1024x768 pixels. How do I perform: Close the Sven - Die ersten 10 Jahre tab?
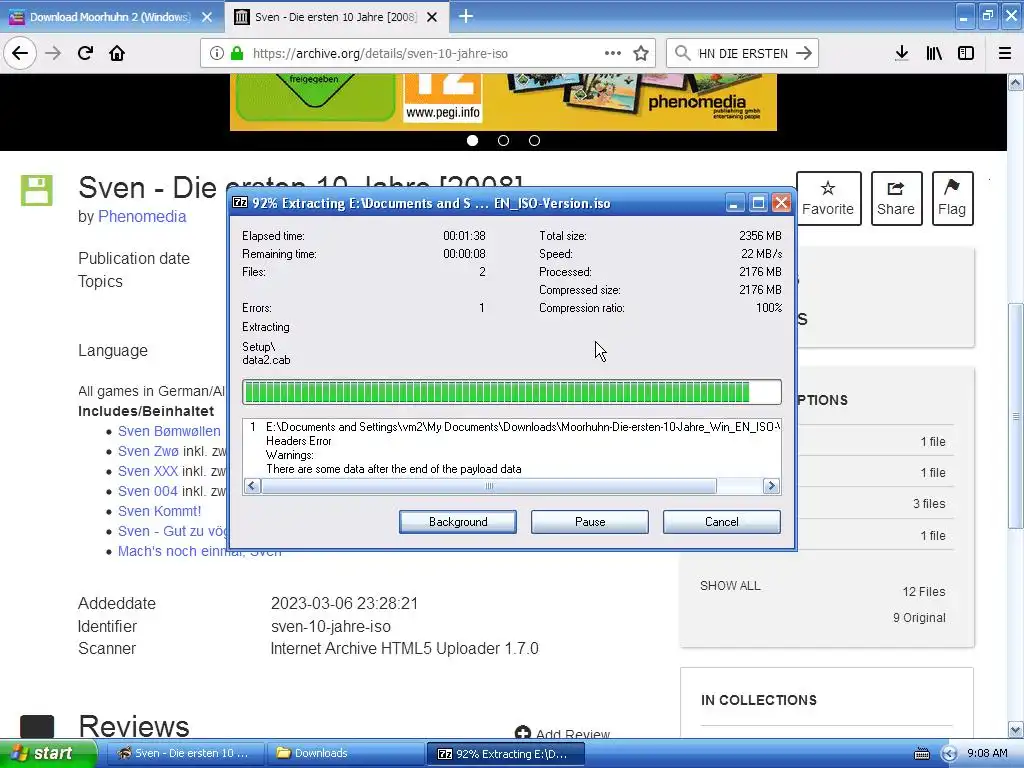click(432, 17)
